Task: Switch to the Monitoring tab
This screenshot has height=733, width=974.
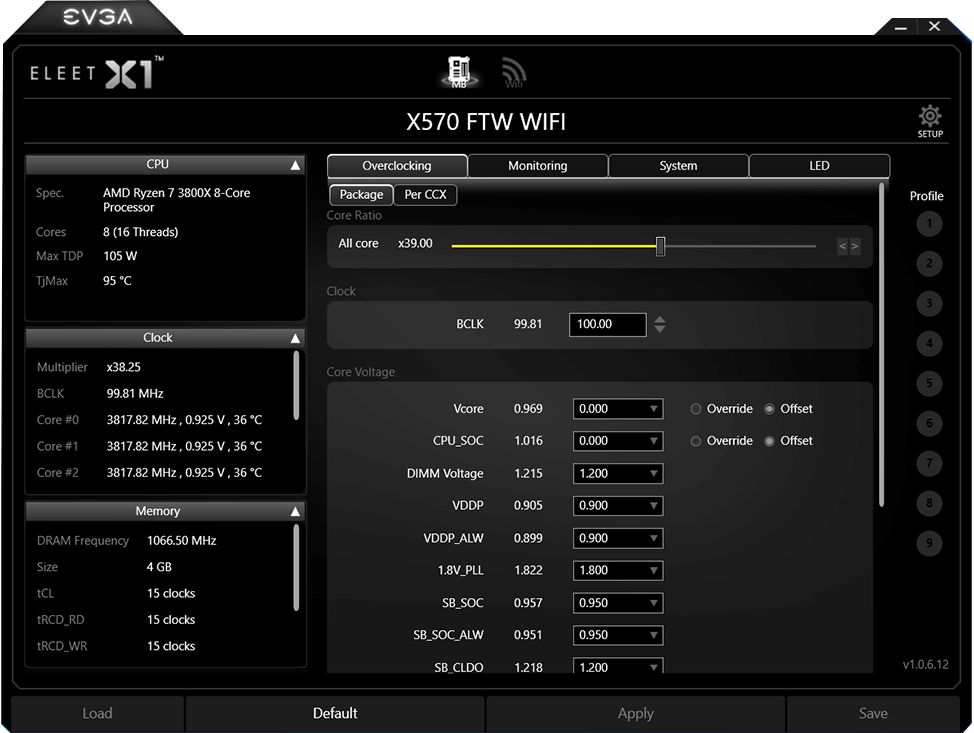Action: tap(537, 166)
